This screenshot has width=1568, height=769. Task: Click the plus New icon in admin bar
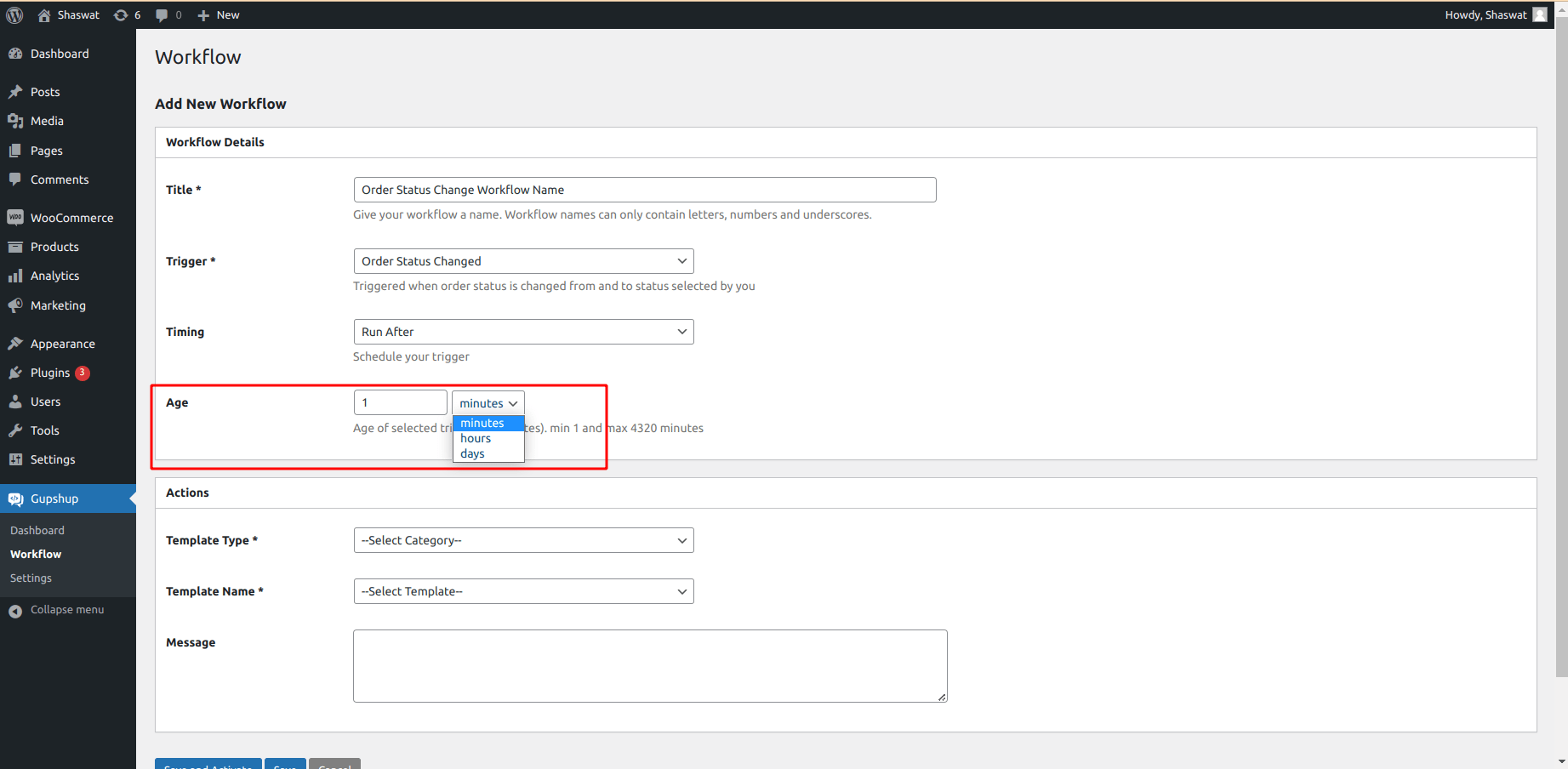[203, 15]
